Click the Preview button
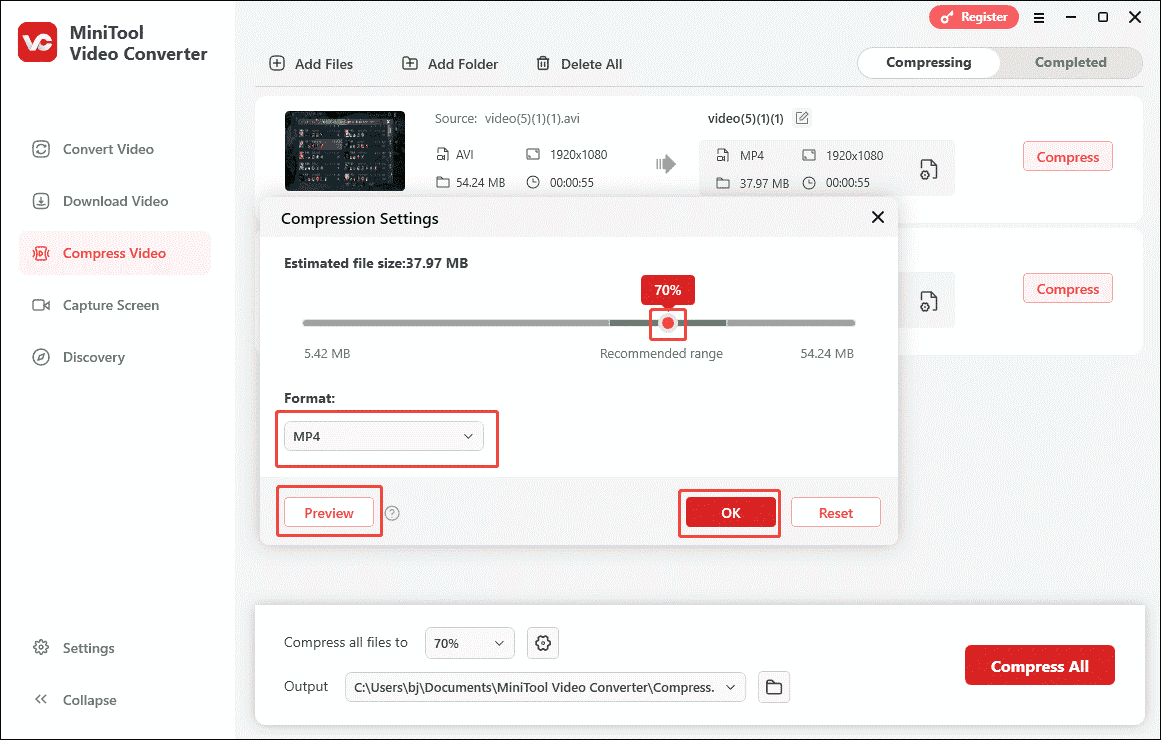1161x740 pixels. [x=329, y=513]
